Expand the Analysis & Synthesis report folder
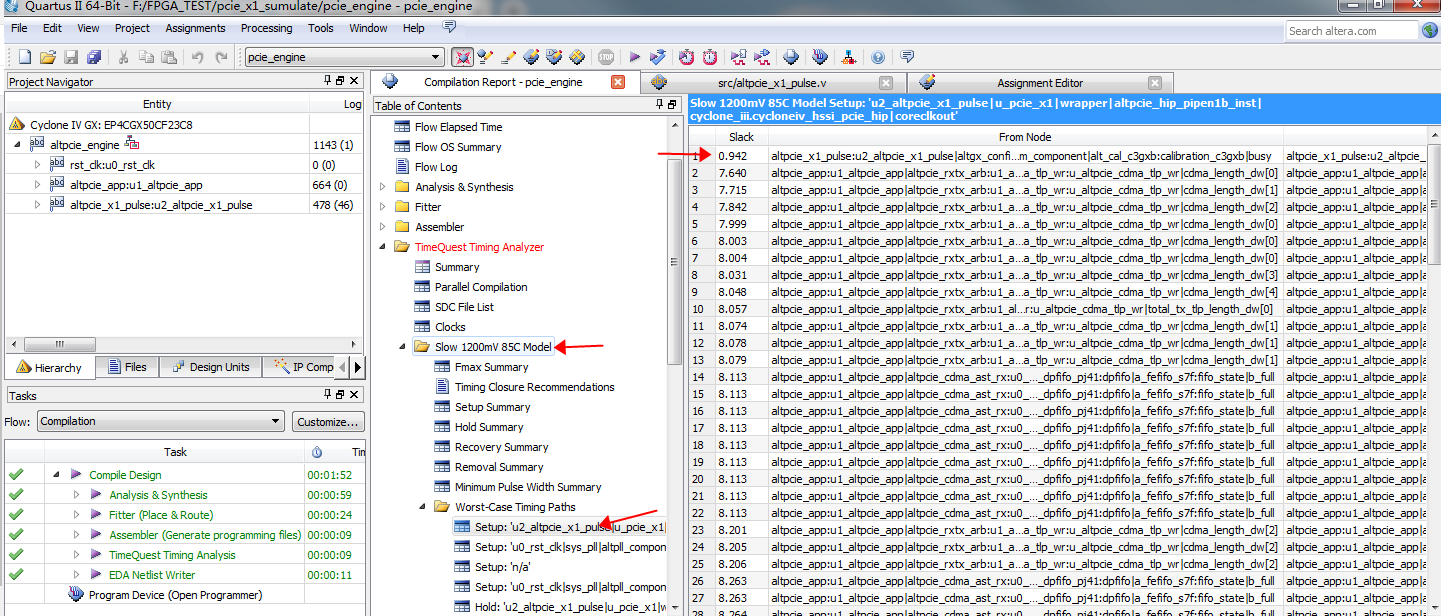Image resolution: width=1441 pixels, height=616 pixels. point(382,187)
